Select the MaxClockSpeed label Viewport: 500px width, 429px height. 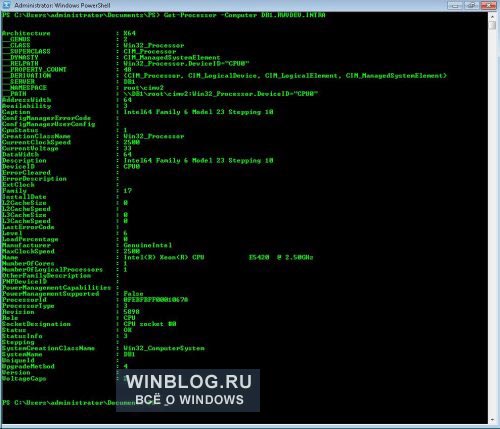pyautogui.click(x=28, y=251)
